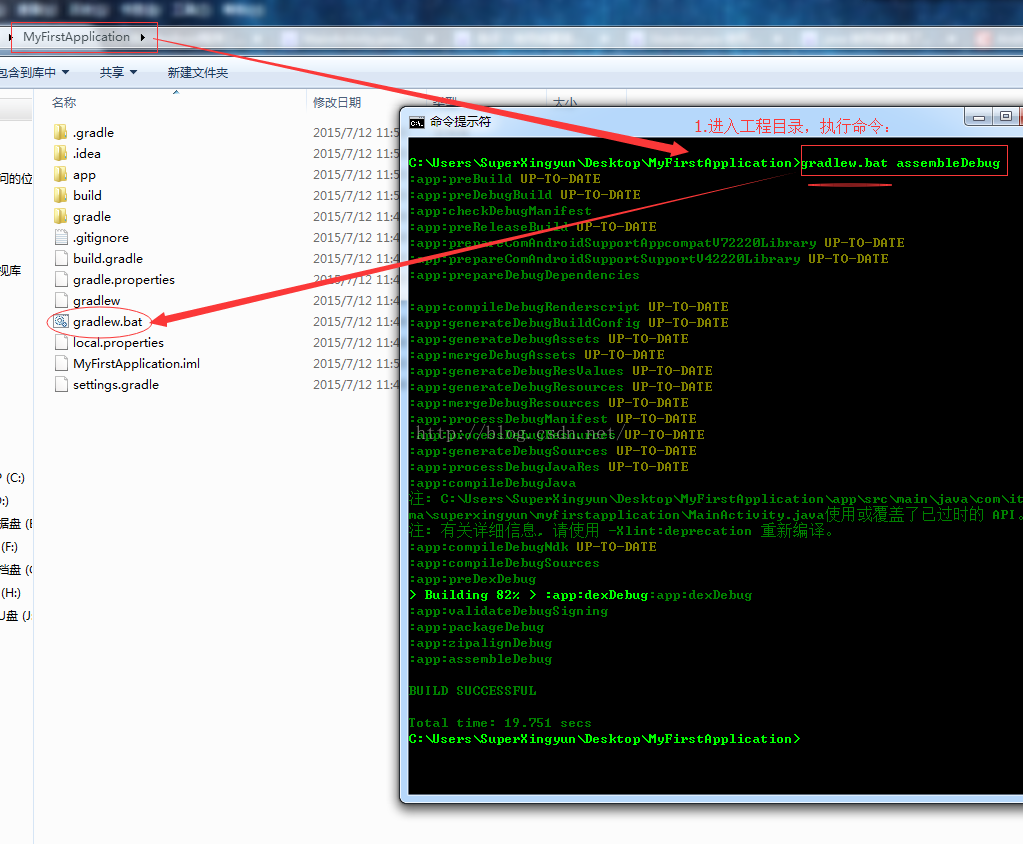
Task: Click the gradlew.bat batch file icon
Action: 61,321
